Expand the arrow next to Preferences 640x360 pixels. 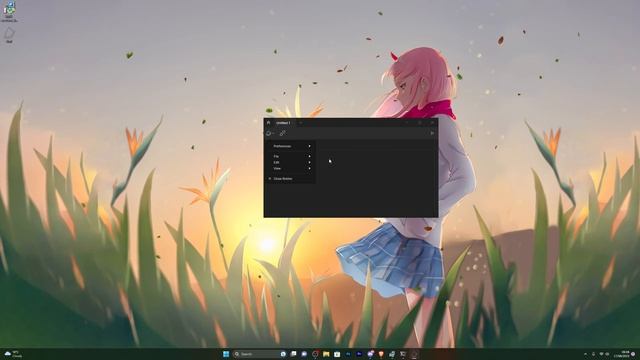(309, 146)
